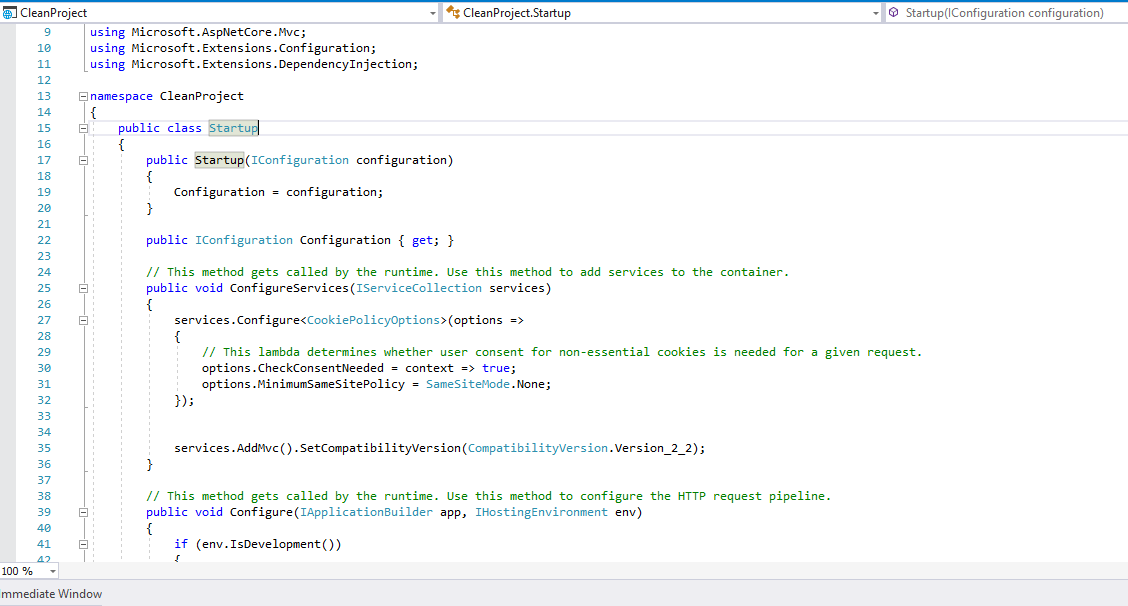Click services.AddMvc() call on line 35

pyautogui.click(x=233, y=448)
